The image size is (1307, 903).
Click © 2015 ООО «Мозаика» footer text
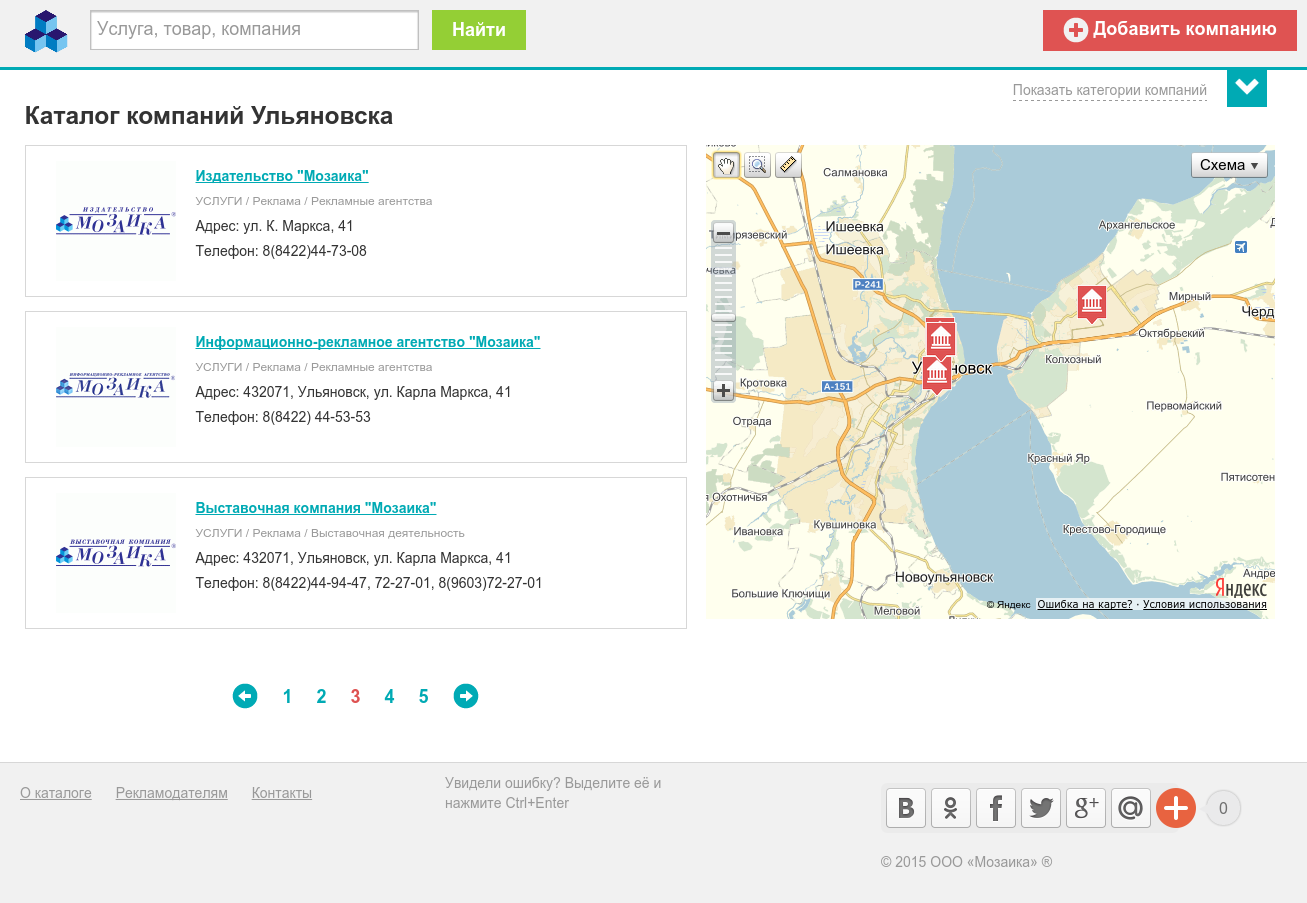pos(966,862)
